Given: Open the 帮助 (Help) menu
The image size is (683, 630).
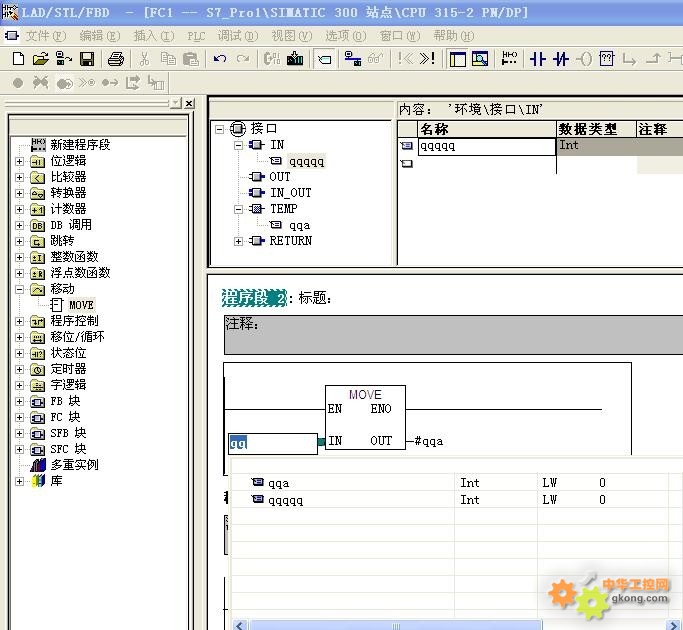Looking at the screenshot, I should (453, 36).
